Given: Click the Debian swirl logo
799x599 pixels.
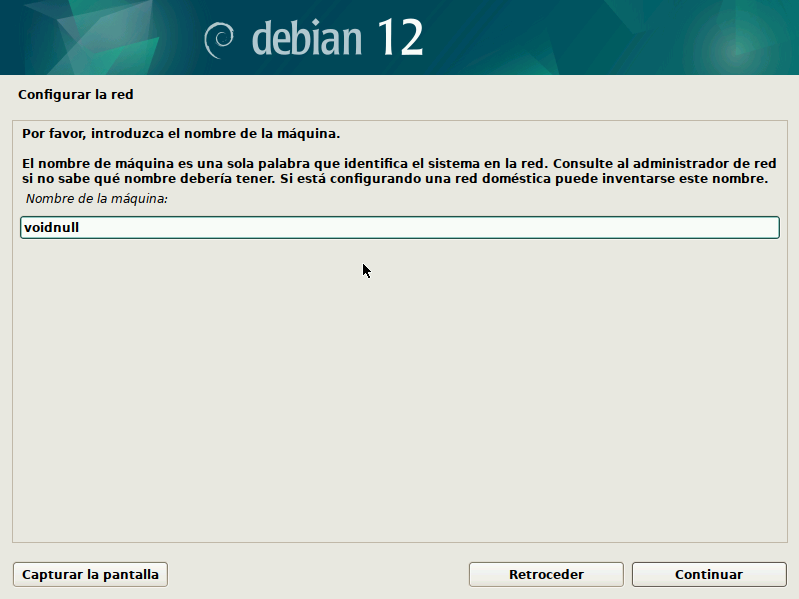Looking at the screenshot, I should [x=219, y=39].
